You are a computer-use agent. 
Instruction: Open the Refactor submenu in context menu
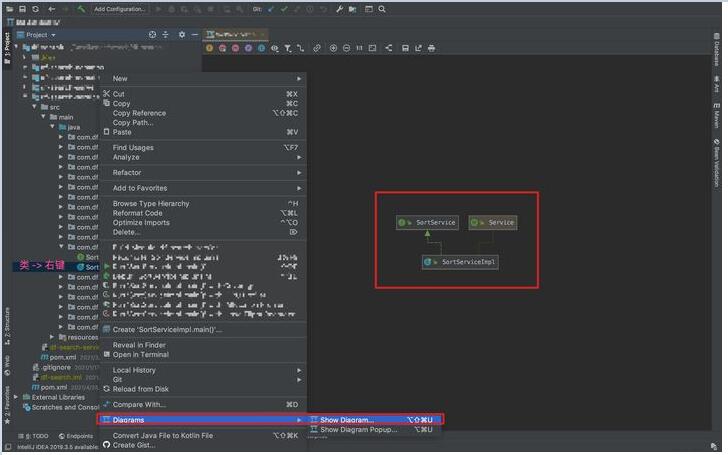(203, 172)
